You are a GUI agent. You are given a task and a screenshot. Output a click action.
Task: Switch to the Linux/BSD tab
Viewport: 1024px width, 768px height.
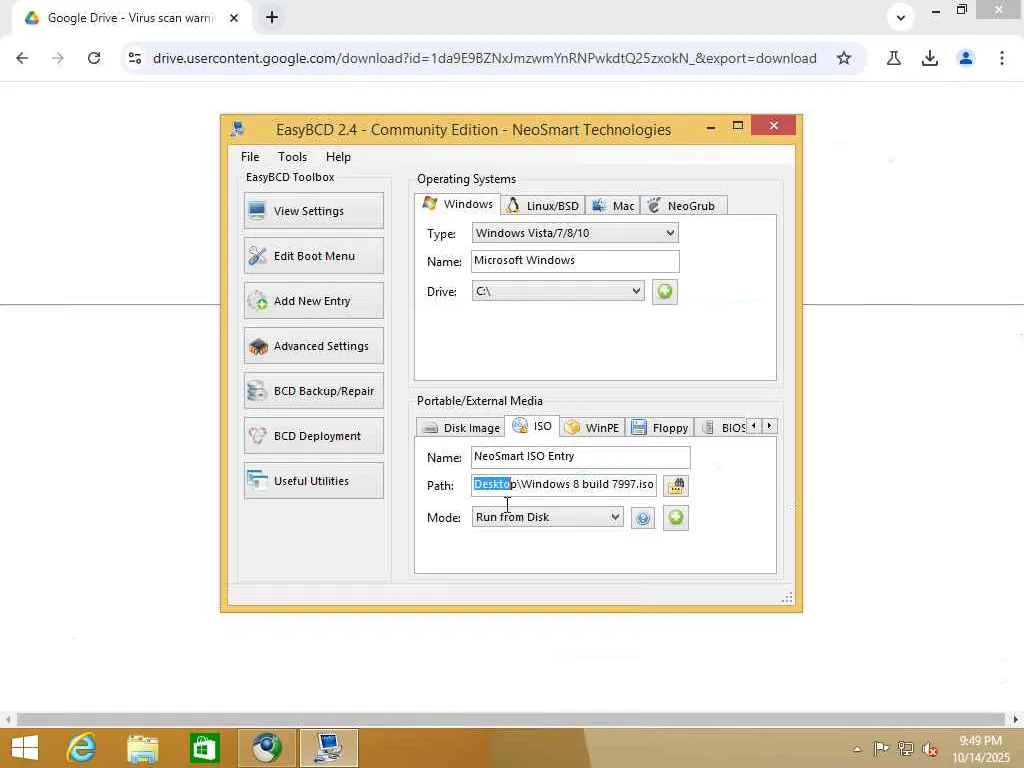coord(543,206)
